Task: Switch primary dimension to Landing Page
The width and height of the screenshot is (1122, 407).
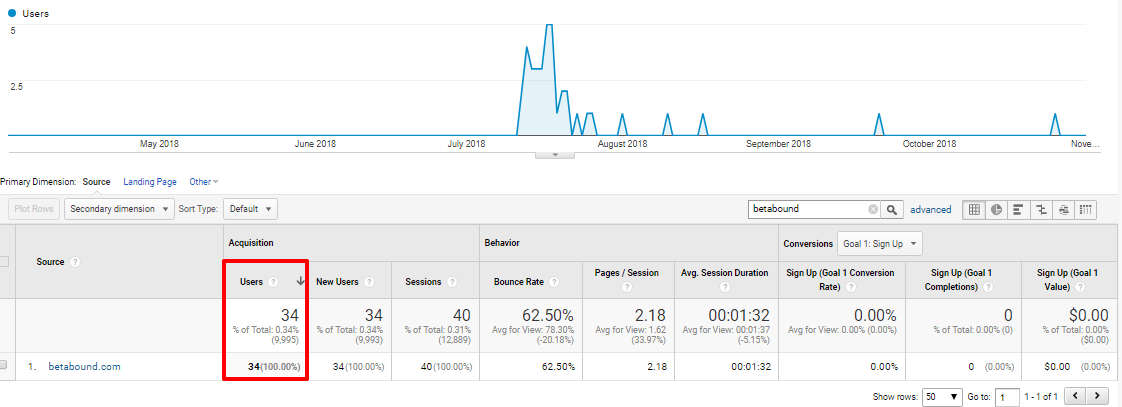Action: [150, 182]
